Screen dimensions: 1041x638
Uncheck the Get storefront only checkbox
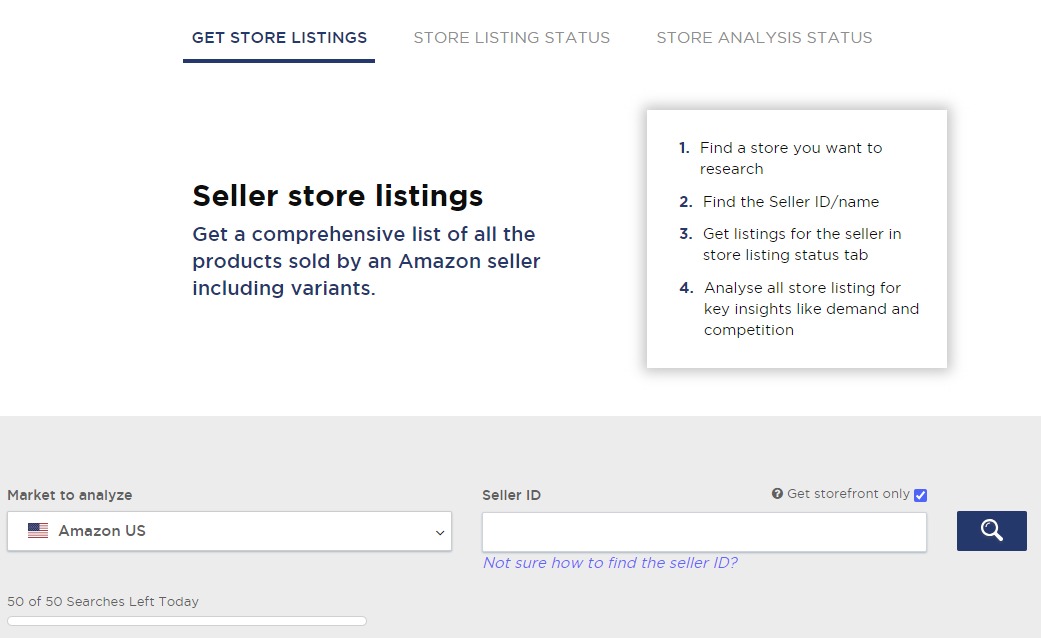tap(919, 494)
